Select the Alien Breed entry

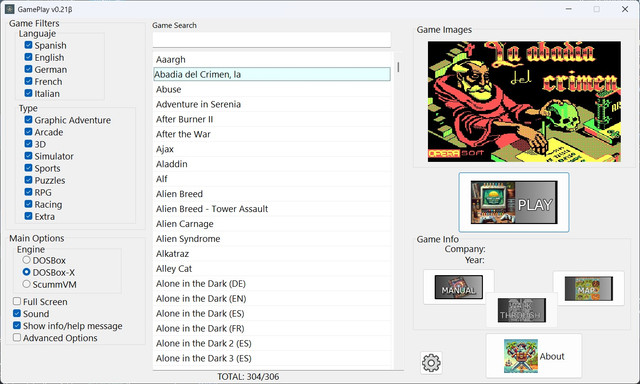point(272,194)
